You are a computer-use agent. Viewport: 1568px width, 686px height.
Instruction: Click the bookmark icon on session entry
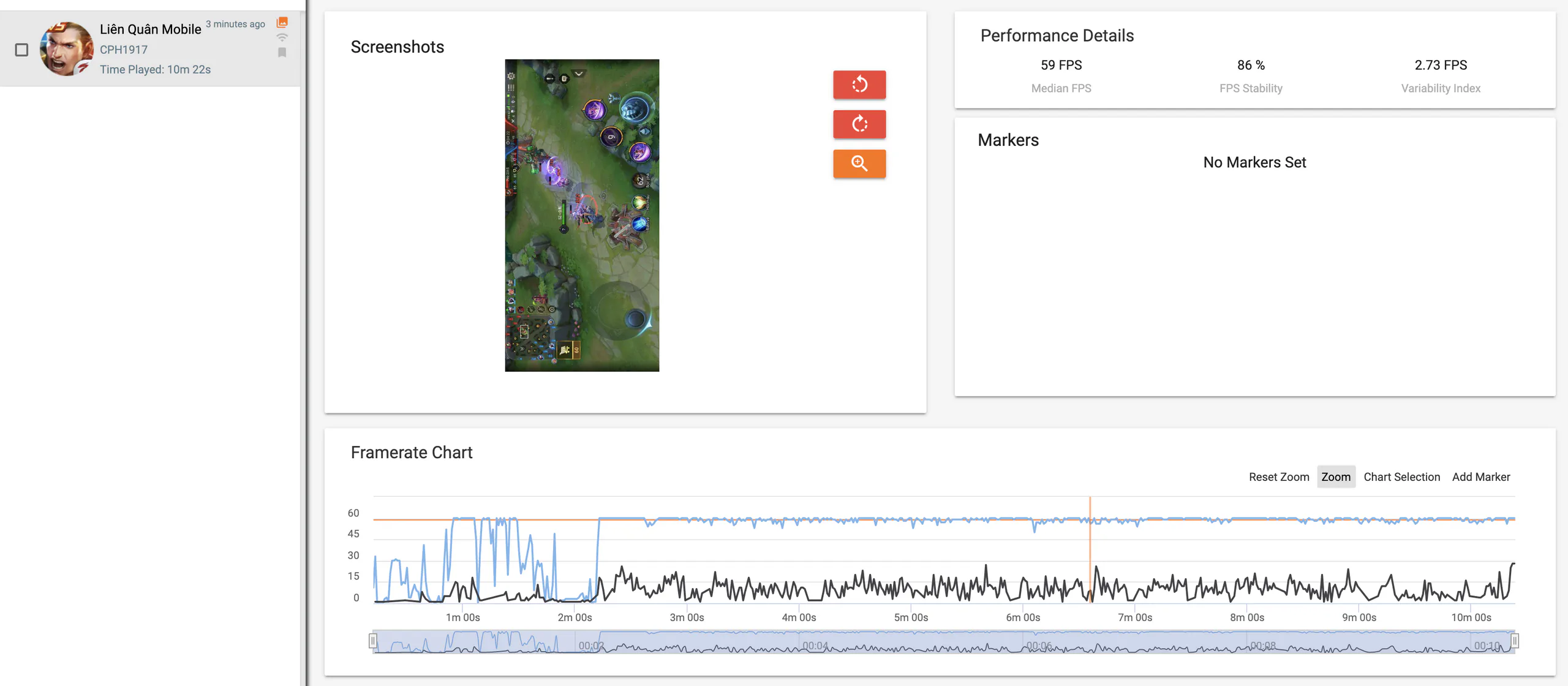coord(282,53)
